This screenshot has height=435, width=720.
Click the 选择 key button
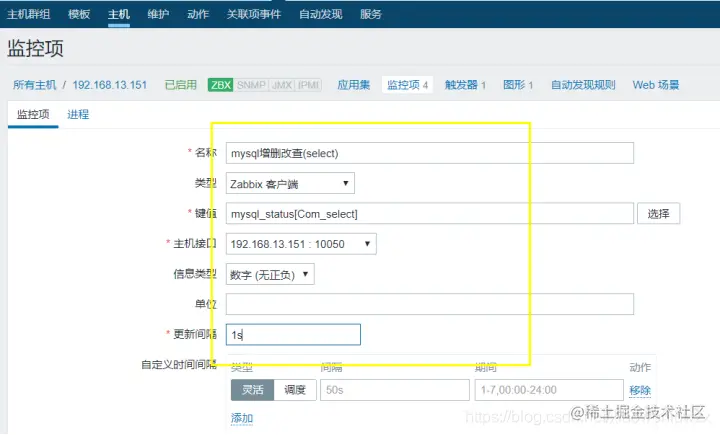658,214
